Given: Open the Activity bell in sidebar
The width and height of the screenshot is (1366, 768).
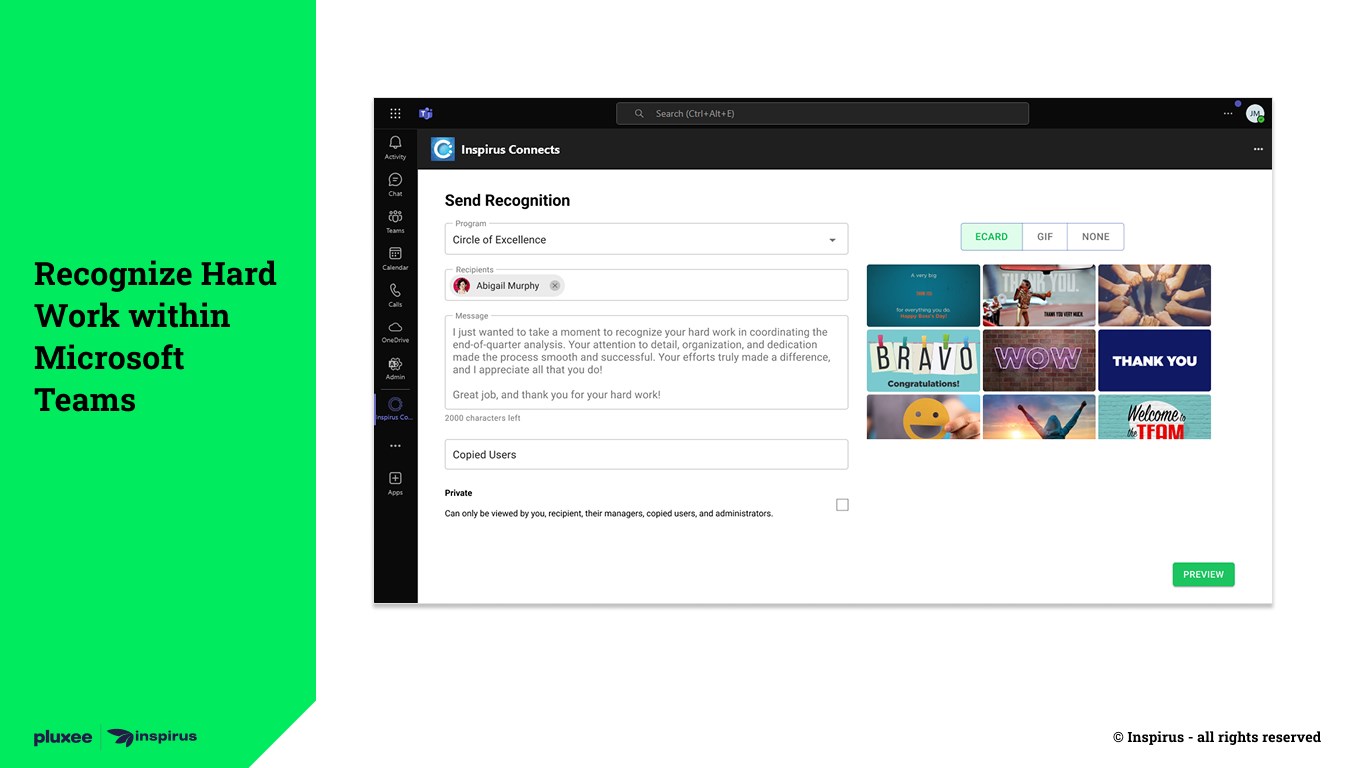Looking at the screenshot, I should (x=395, y=147).
